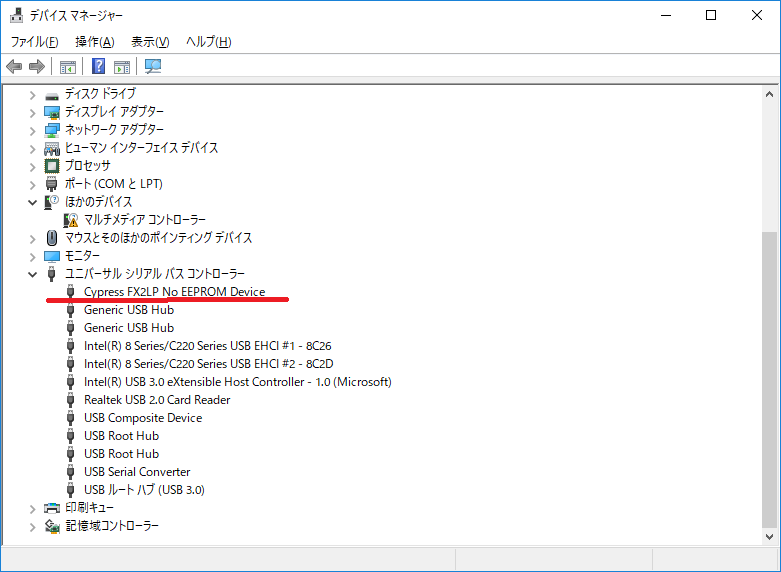Screen dimensions: 781x572
Task: Click the ポート (COM と LPT) icon
Action: click(x=51, y=184)
